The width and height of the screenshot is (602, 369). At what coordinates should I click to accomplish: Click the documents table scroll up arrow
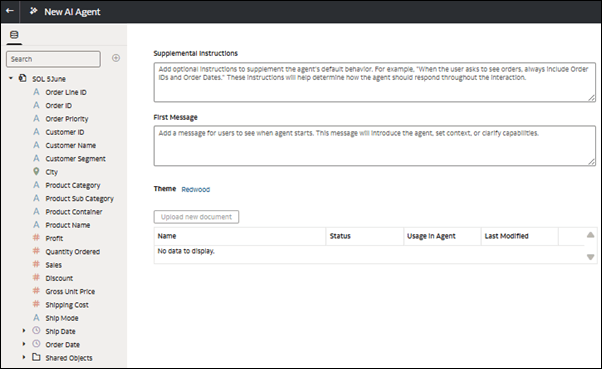point(590,235)
